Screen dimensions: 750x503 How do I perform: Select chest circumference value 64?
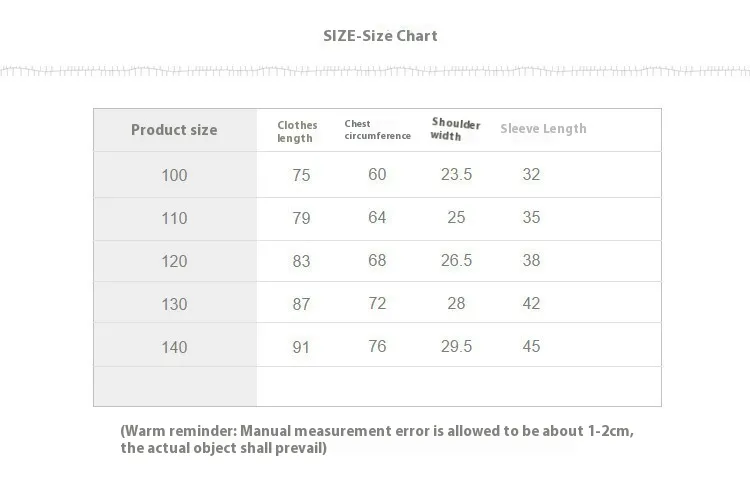[x=377, y=217]
